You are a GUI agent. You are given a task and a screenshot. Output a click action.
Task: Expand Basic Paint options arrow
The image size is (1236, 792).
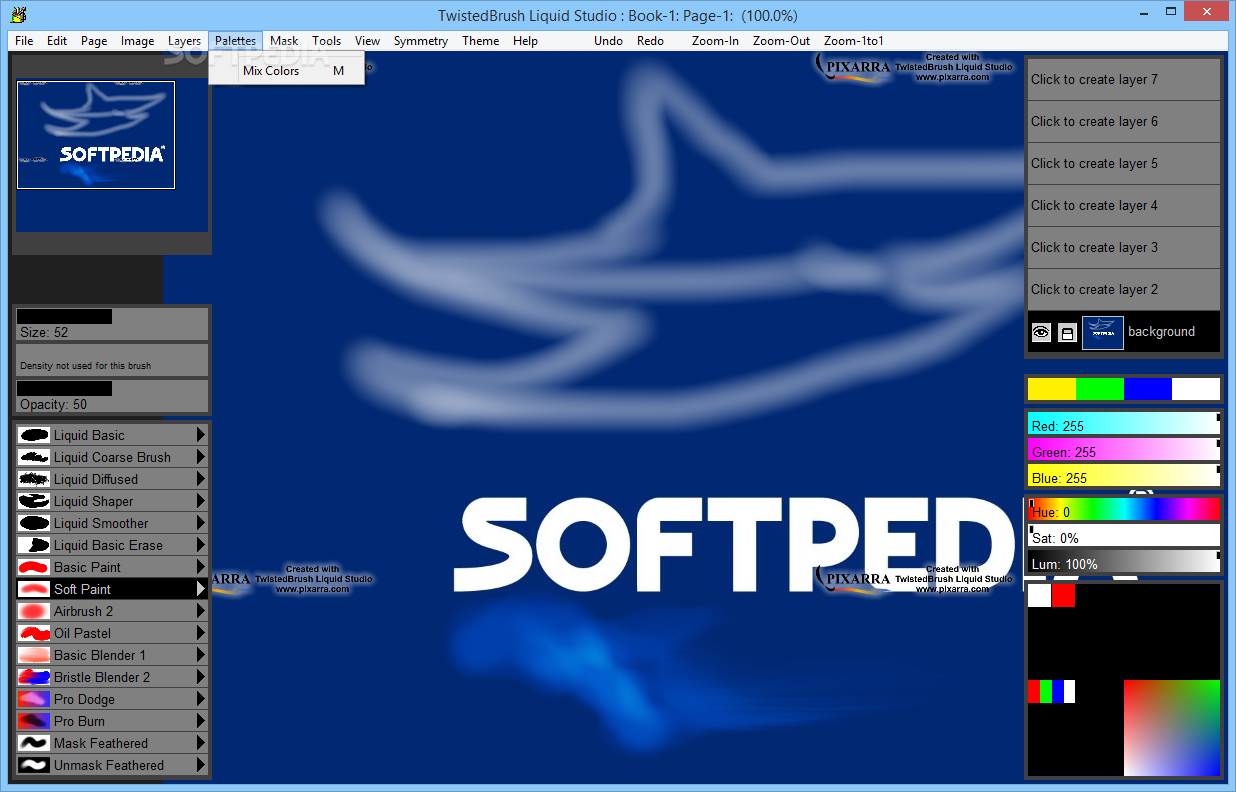(201, 567)
